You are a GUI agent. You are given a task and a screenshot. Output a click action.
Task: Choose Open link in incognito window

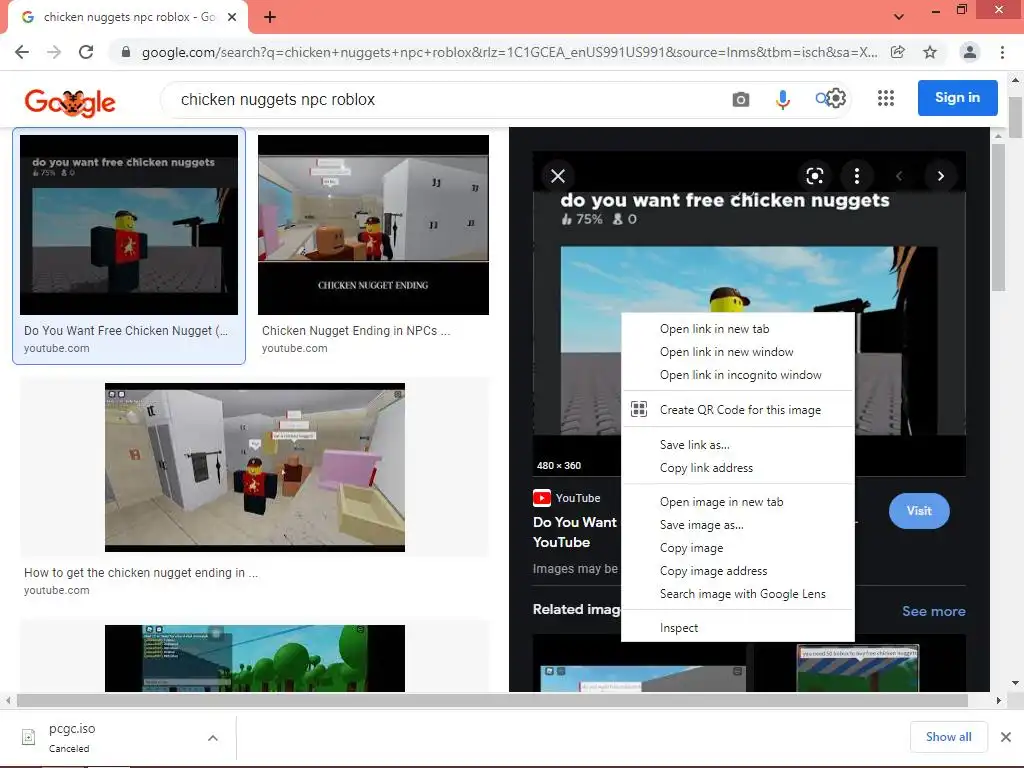click(x=738, y=375)
